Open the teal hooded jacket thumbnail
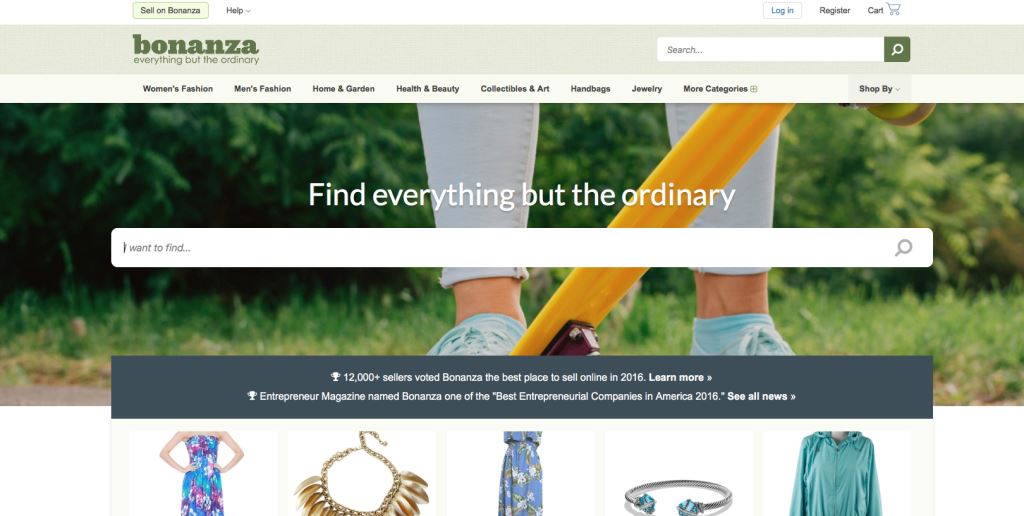Viewport: 1024px width, 516px height. coord(837,474)
